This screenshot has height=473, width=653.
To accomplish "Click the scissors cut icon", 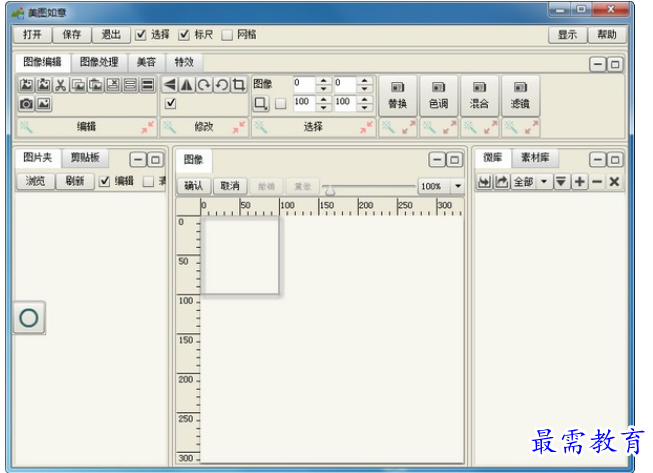I will 61,85.
